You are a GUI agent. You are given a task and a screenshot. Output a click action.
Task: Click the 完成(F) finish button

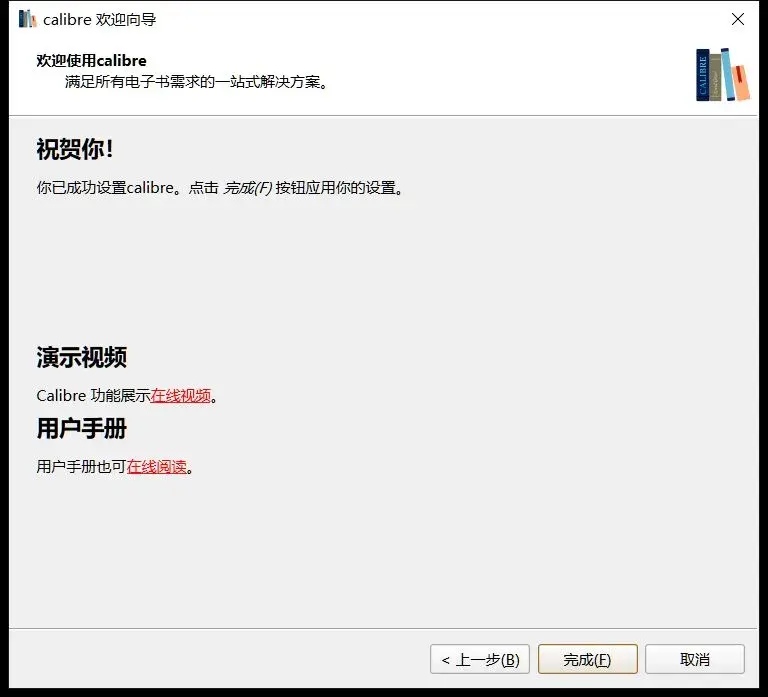point(587,659)
